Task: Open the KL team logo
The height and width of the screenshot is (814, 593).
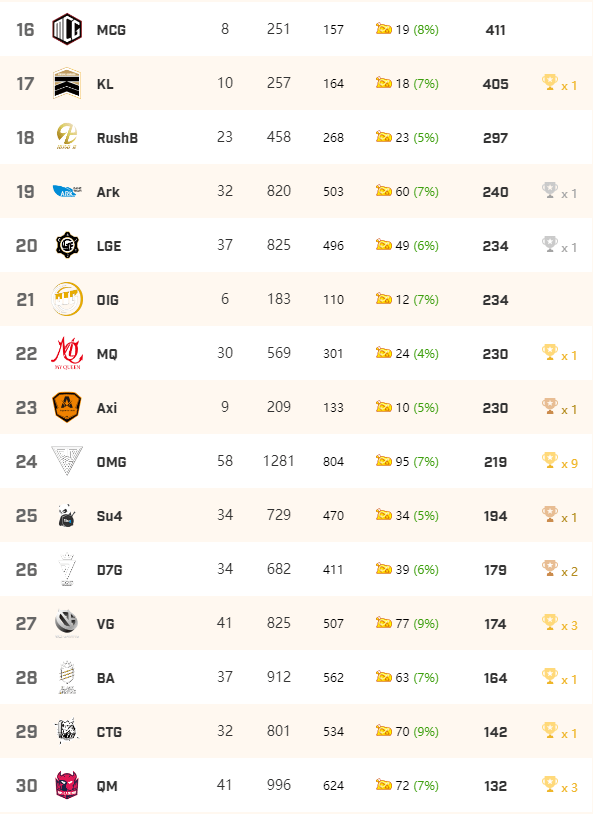Action: pyautogui.click(x=67, y=83)
